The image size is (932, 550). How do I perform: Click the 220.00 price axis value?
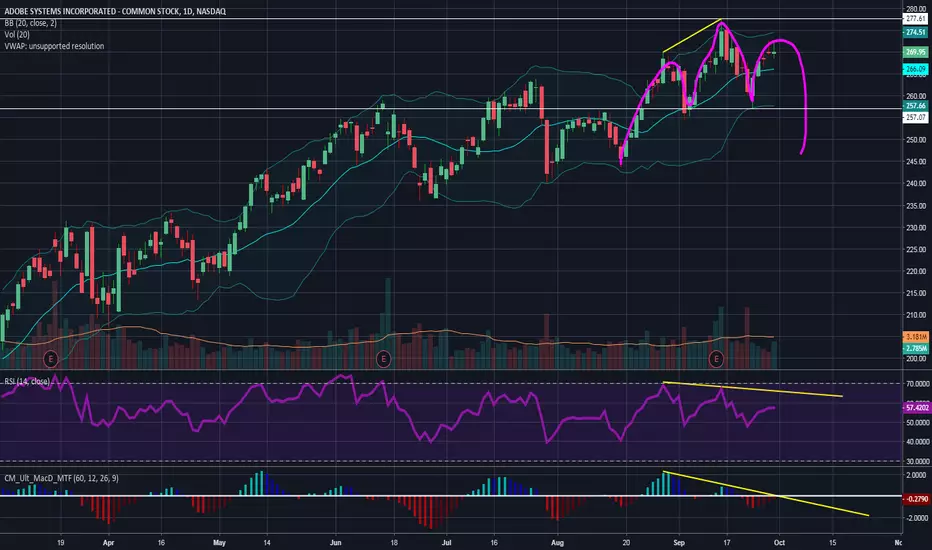tap(916, 271)
